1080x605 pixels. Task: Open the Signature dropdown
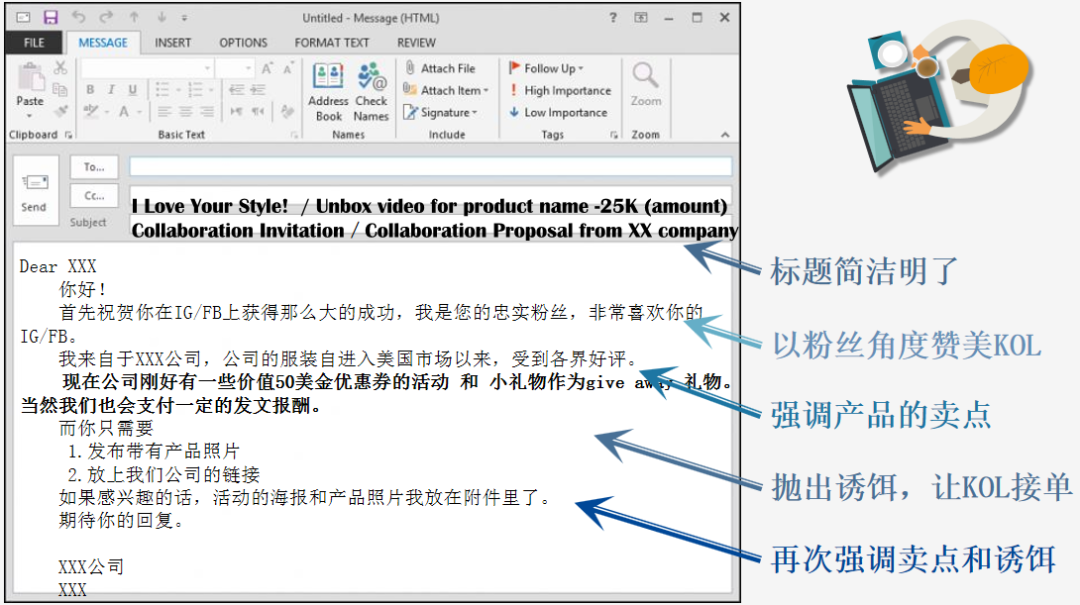pyautogui.click(x=441, y=112)
